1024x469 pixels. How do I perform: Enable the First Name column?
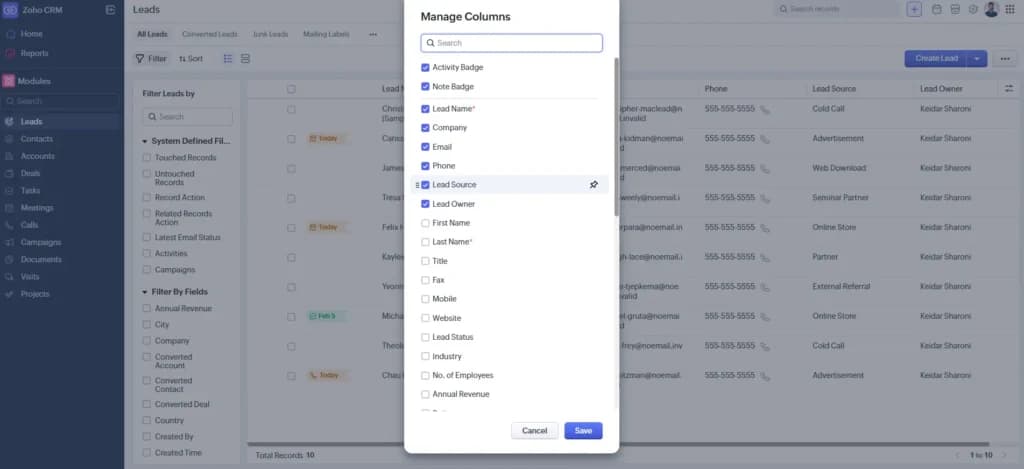425,223
